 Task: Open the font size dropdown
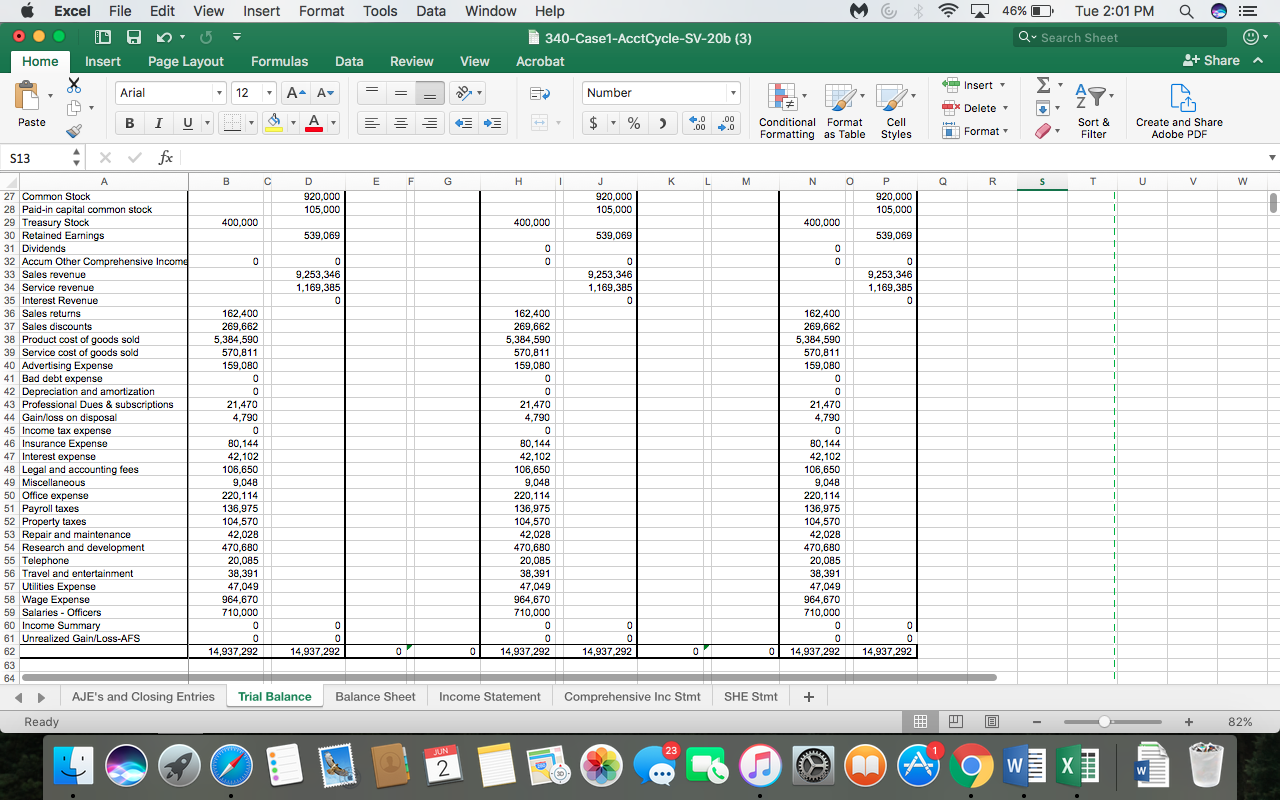(x=267, y=93)
